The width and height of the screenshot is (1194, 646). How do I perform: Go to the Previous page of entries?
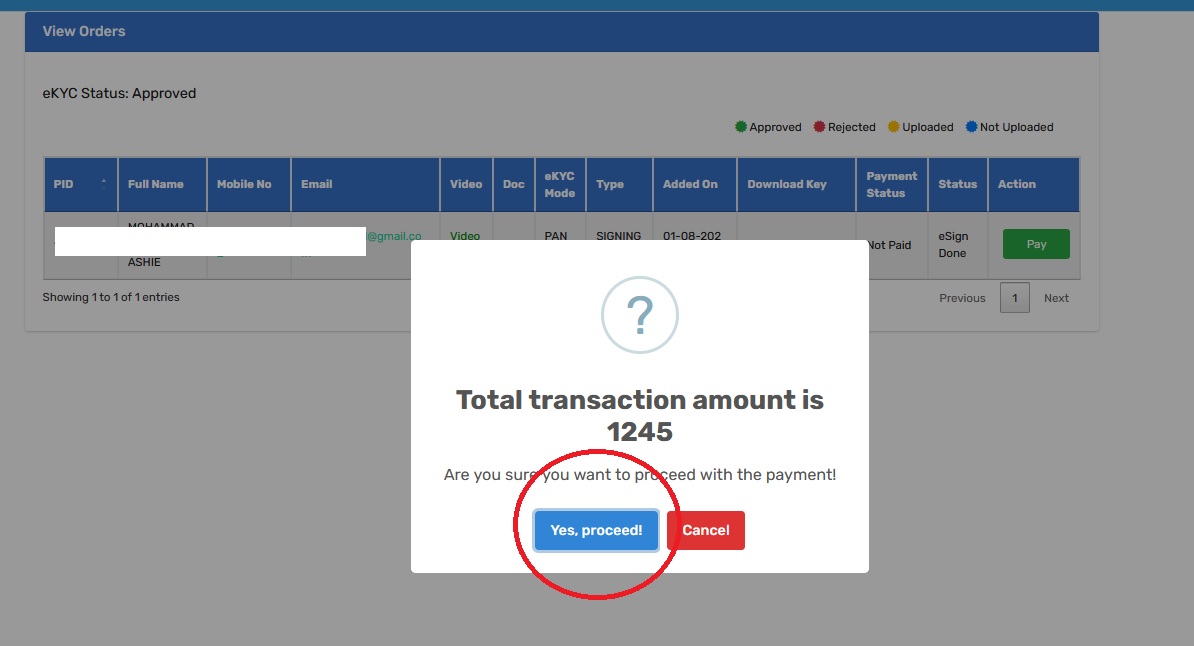tap(962, 298)
